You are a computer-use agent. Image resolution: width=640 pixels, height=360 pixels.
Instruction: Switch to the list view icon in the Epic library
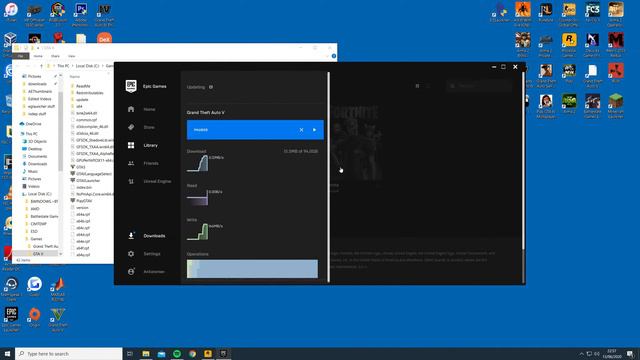[428, 86]
